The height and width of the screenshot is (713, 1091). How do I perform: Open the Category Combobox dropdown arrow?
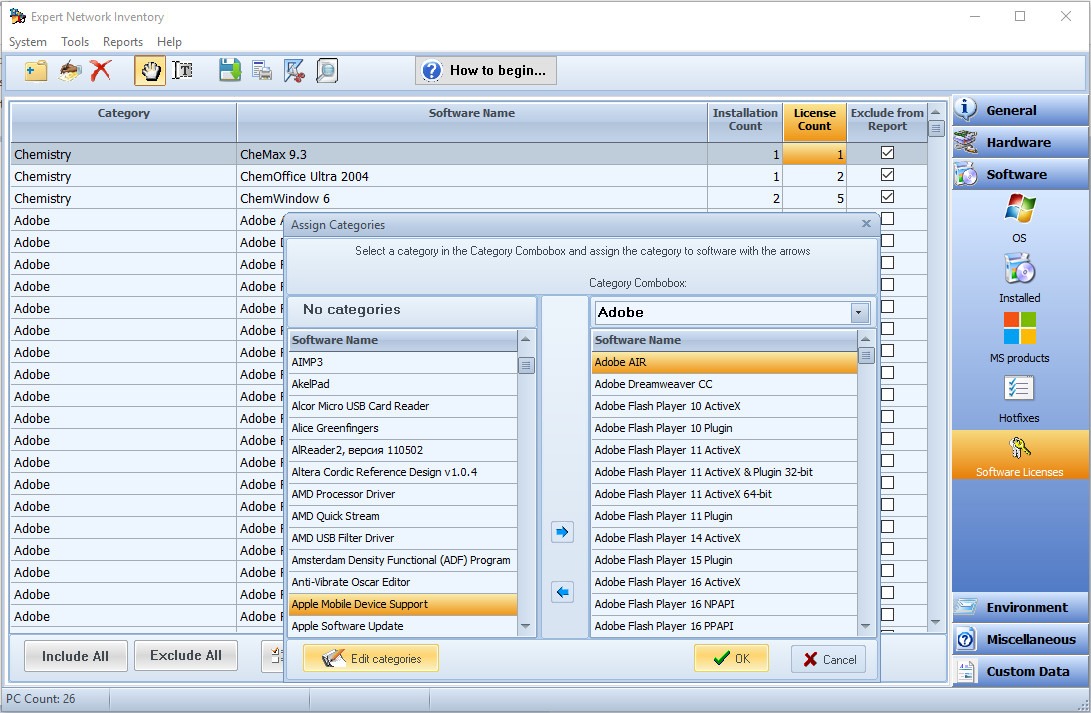click(x=859, y=313)
